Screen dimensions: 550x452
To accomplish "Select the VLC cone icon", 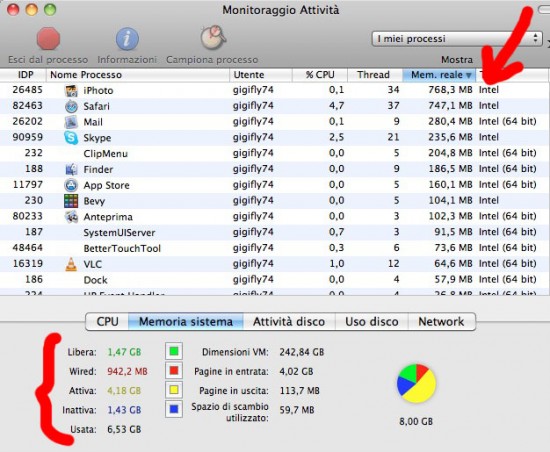I will [71, 264].
